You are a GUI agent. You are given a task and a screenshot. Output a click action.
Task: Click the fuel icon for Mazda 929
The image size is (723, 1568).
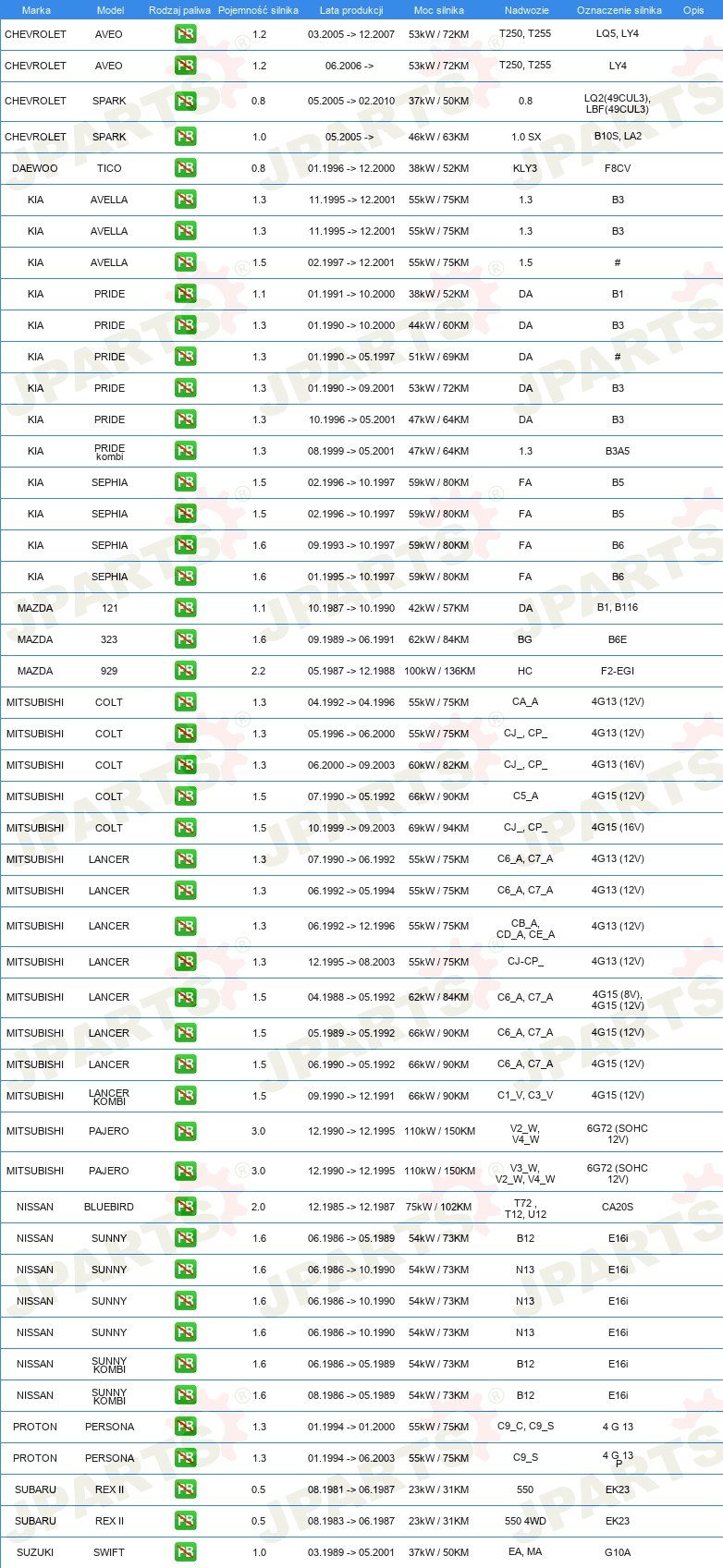tap(185, 671)
